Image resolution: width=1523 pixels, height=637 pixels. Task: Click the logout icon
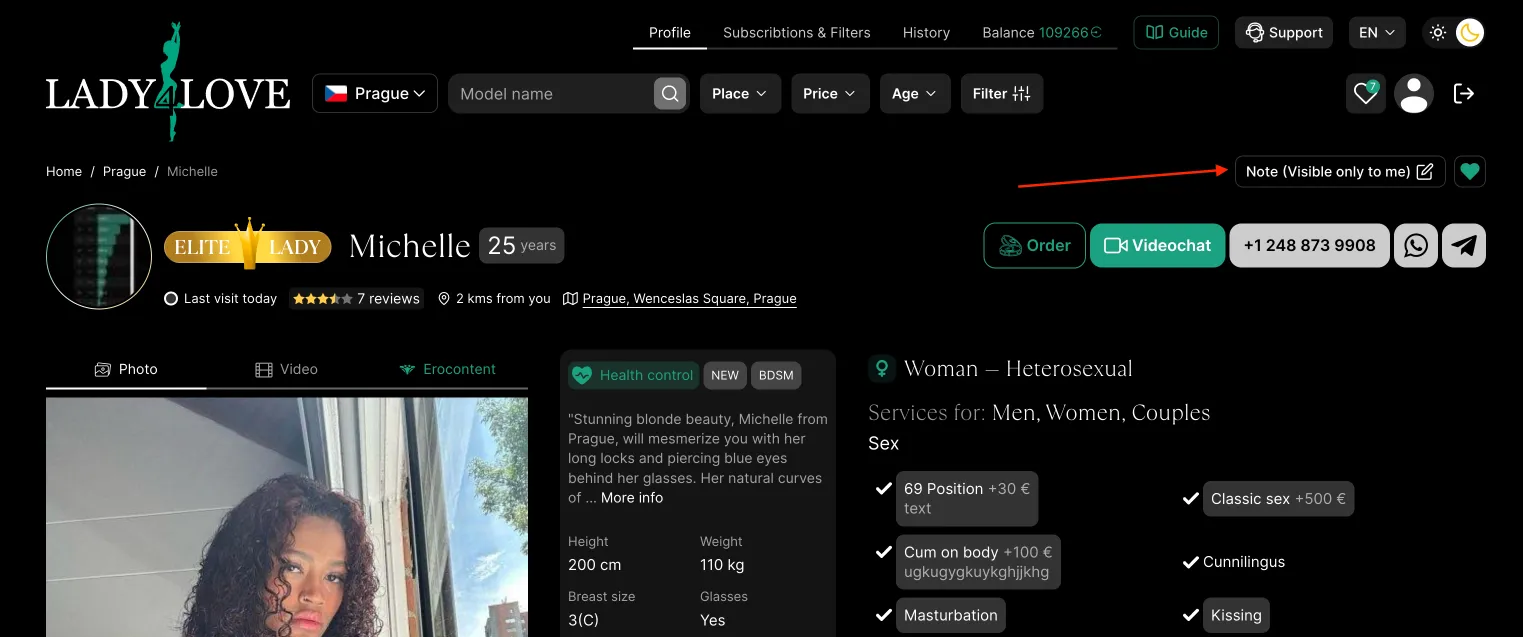[x=1464, y=94]
